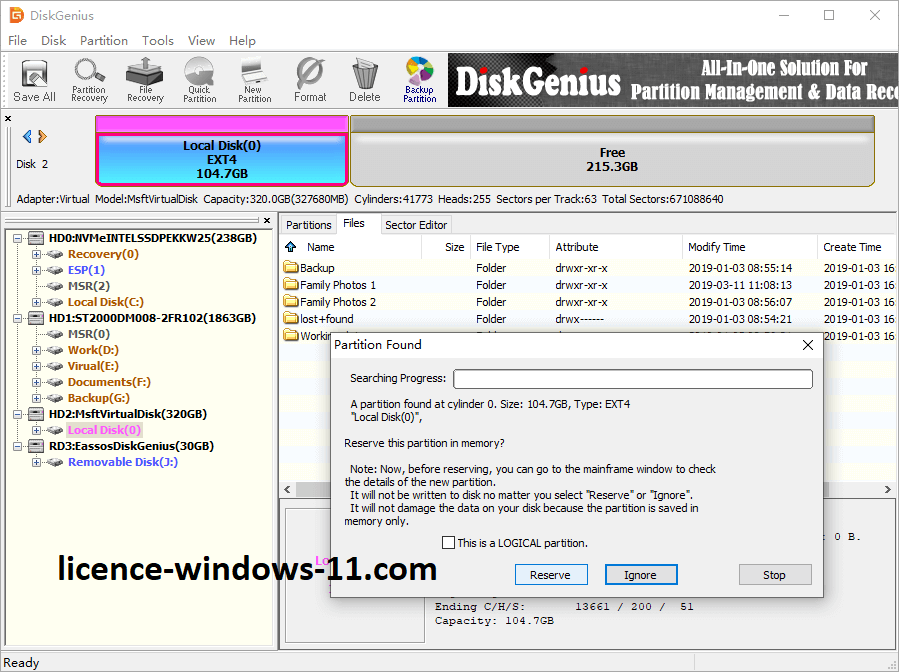Click the Quick Partition icon
The width and height of the screenshot is (899, 672).
pos(199,80)
